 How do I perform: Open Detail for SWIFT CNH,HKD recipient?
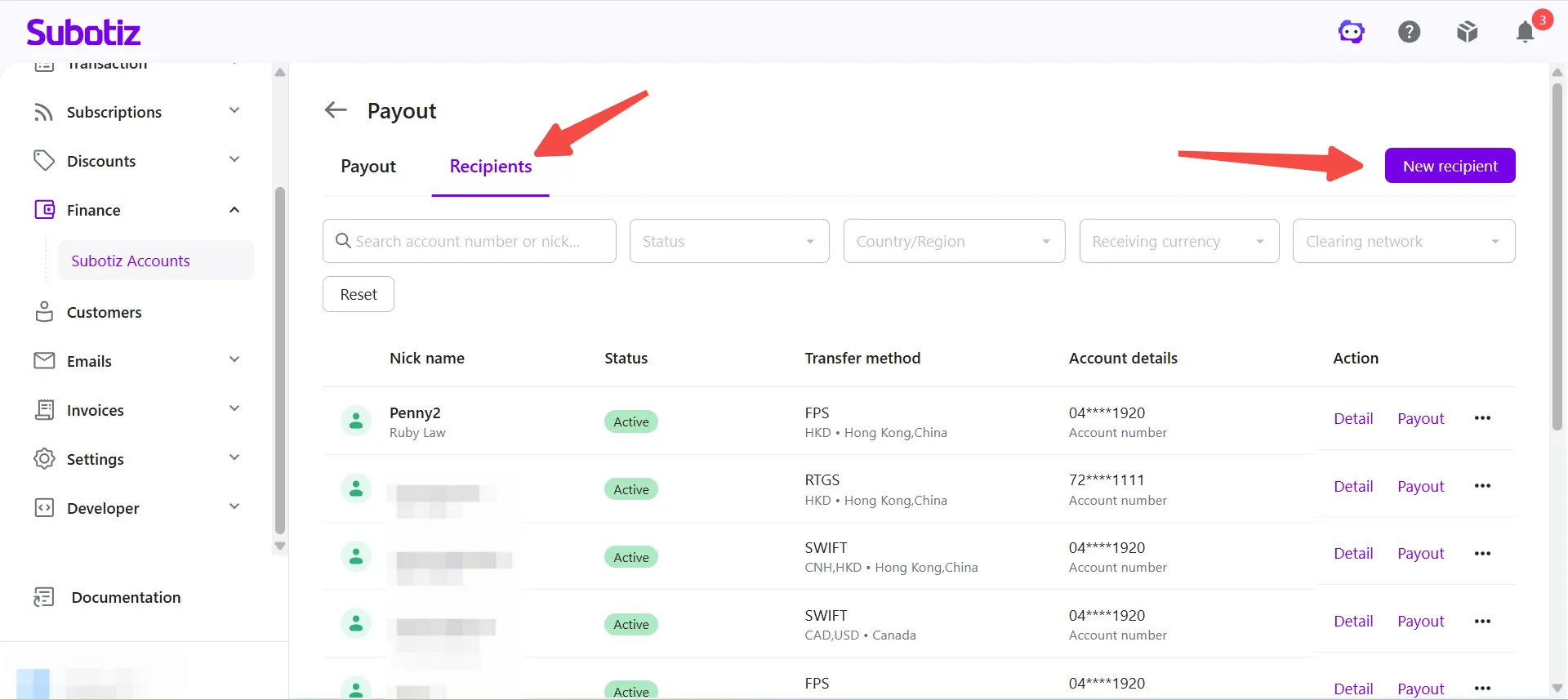[1353, 553]
